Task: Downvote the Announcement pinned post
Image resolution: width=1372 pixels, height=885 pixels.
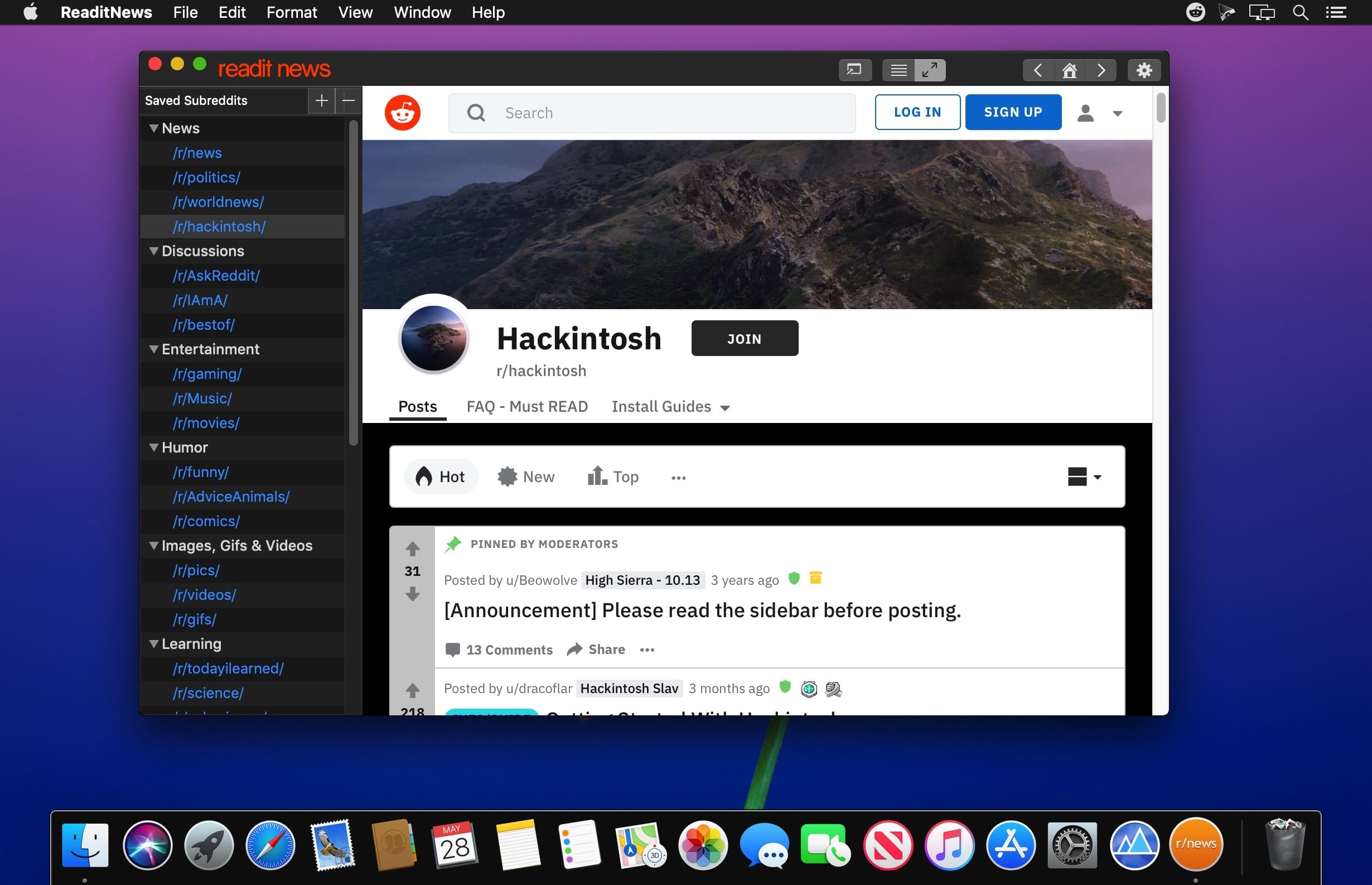Action: point(412,594)
